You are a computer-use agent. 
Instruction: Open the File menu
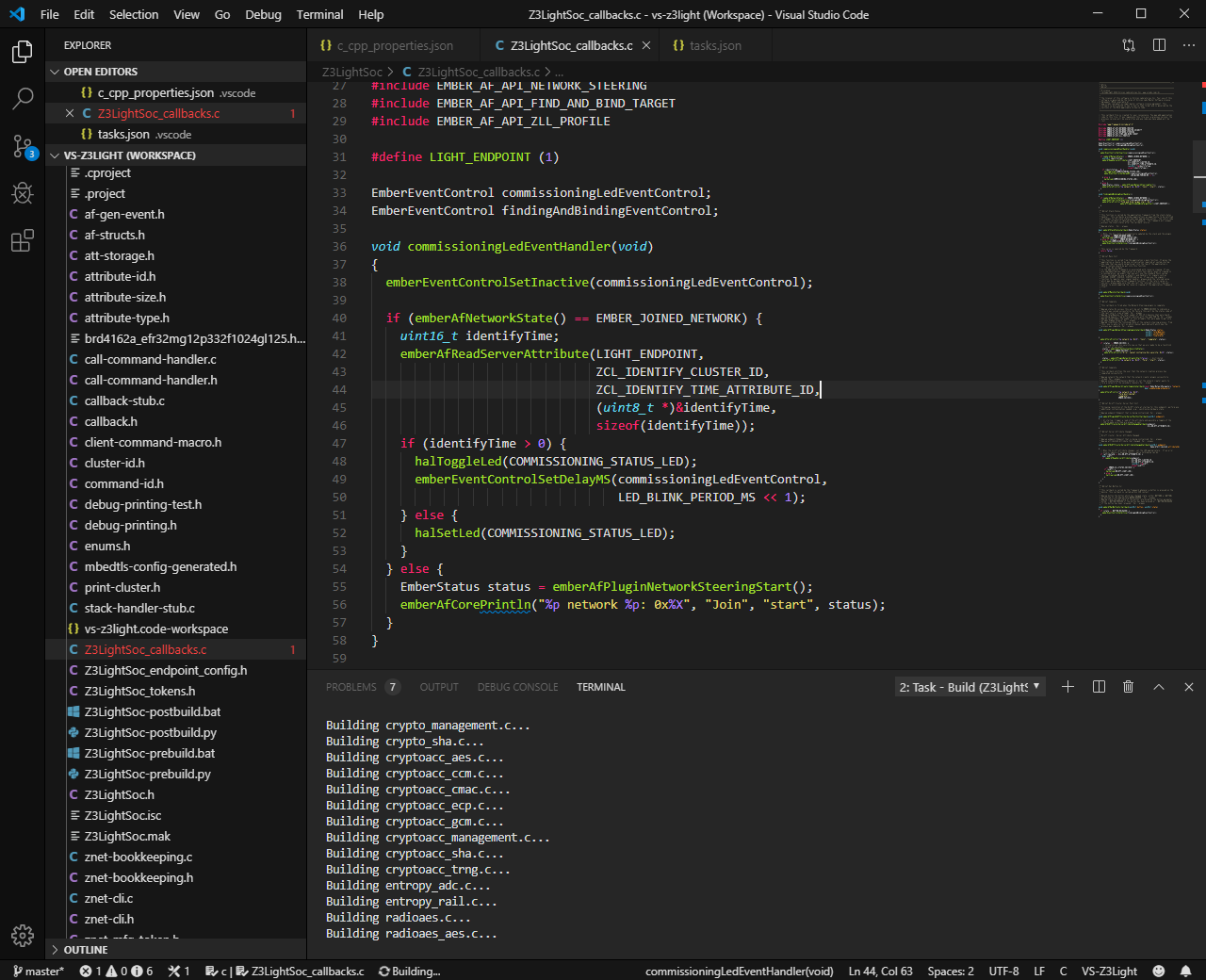point(50,14)
